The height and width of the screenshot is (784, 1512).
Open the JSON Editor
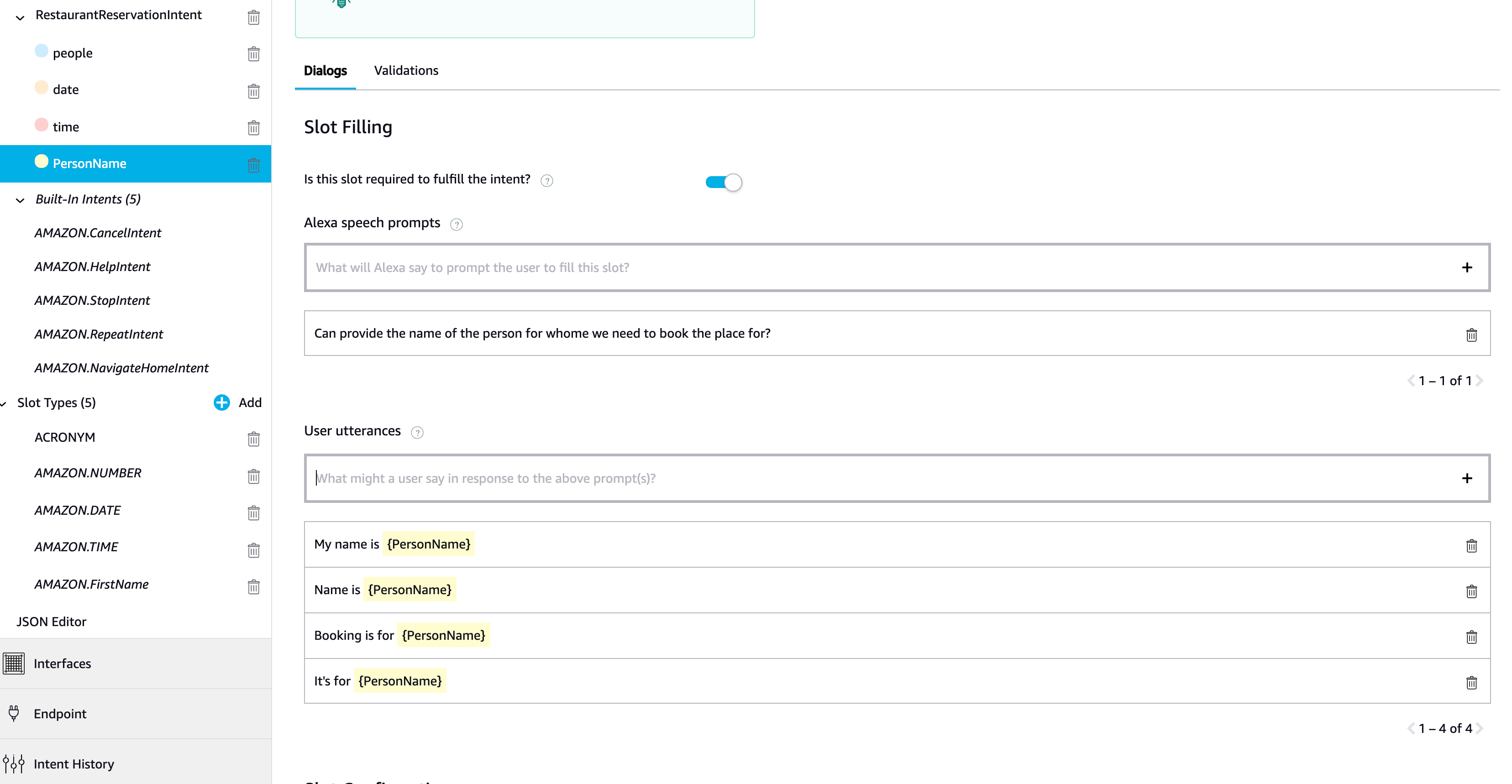[51, 622]
